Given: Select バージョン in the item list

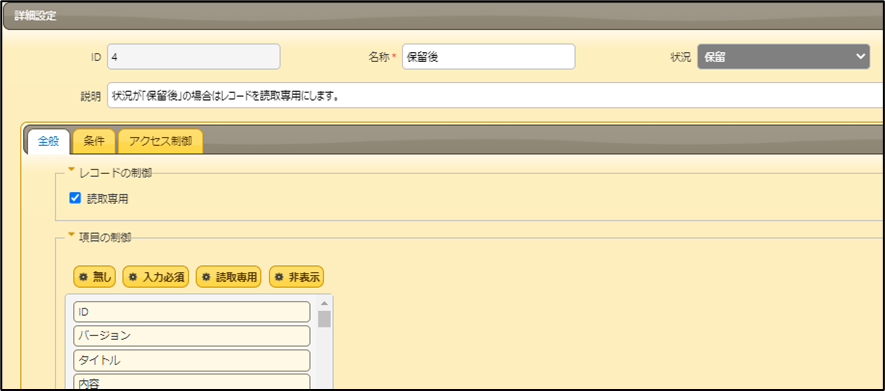Looking at the screenshot, I should point(192,336).
